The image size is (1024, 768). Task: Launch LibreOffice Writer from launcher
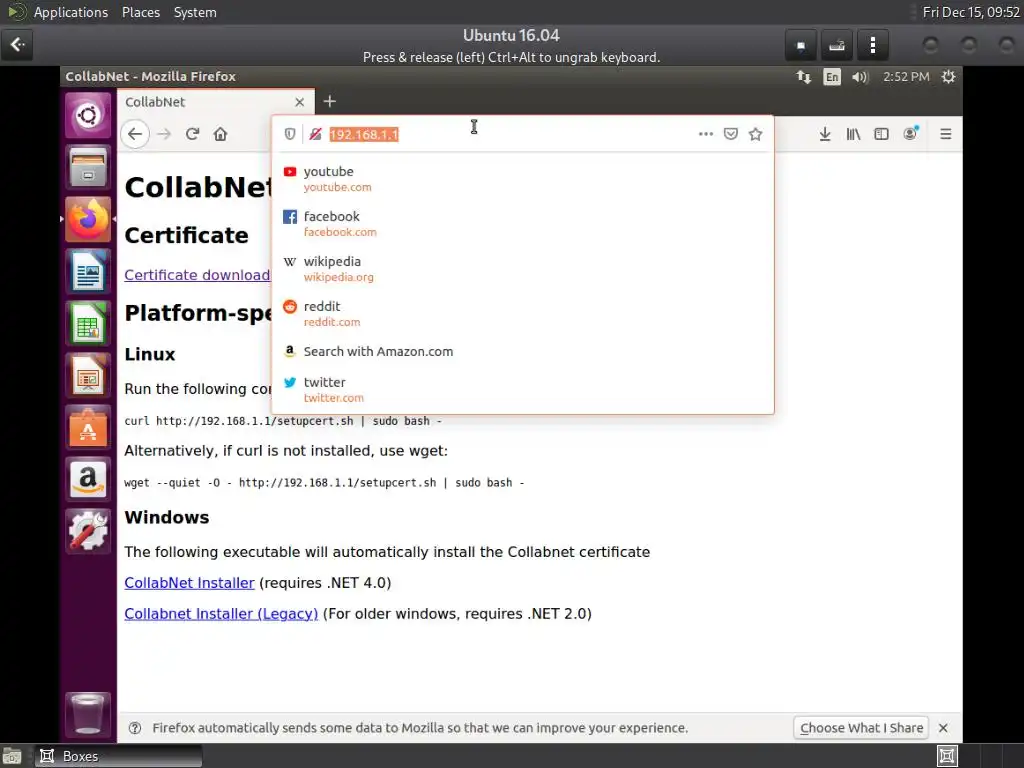click(88, 271)
